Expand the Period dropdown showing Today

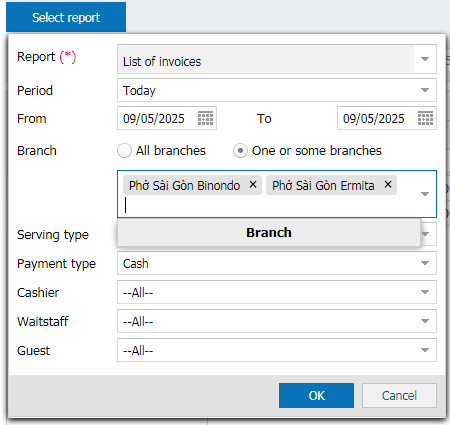425,90
